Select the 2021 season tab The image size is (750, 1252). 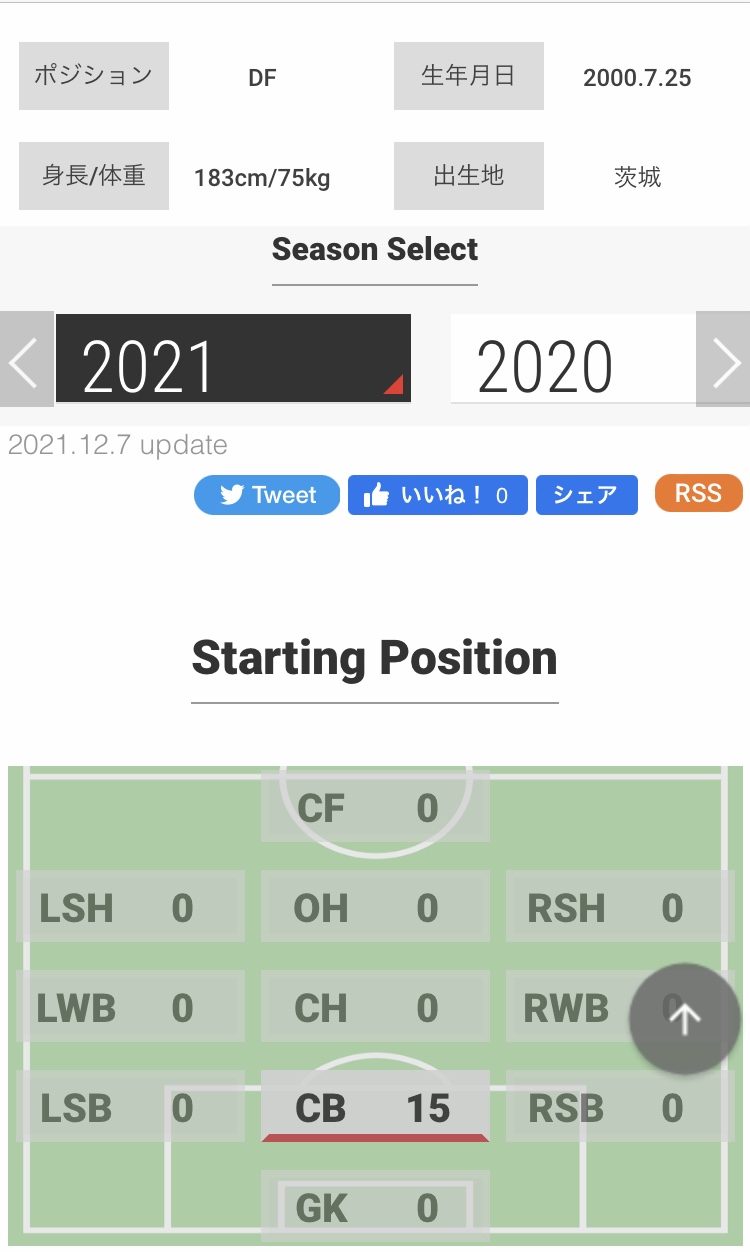233,359
